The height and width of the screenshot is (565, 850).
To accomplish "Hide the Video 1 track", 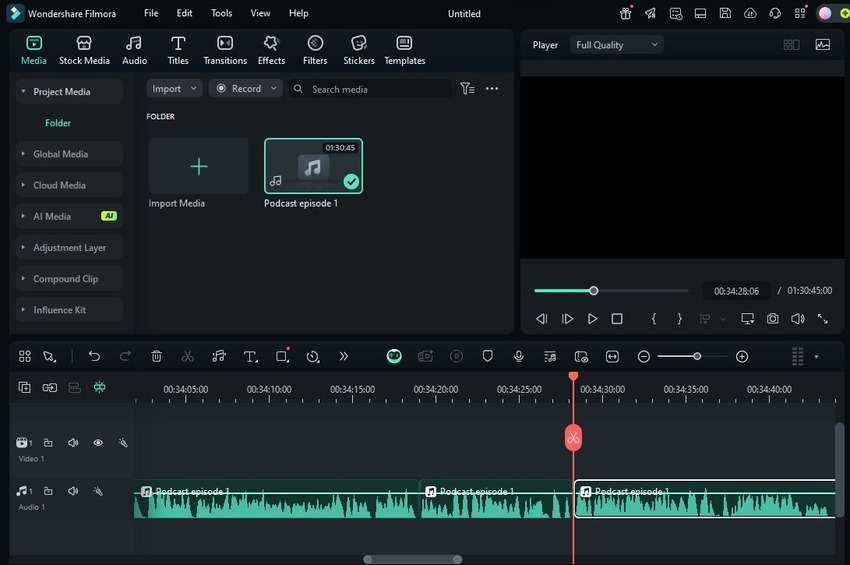I will (x=98, y=442).
